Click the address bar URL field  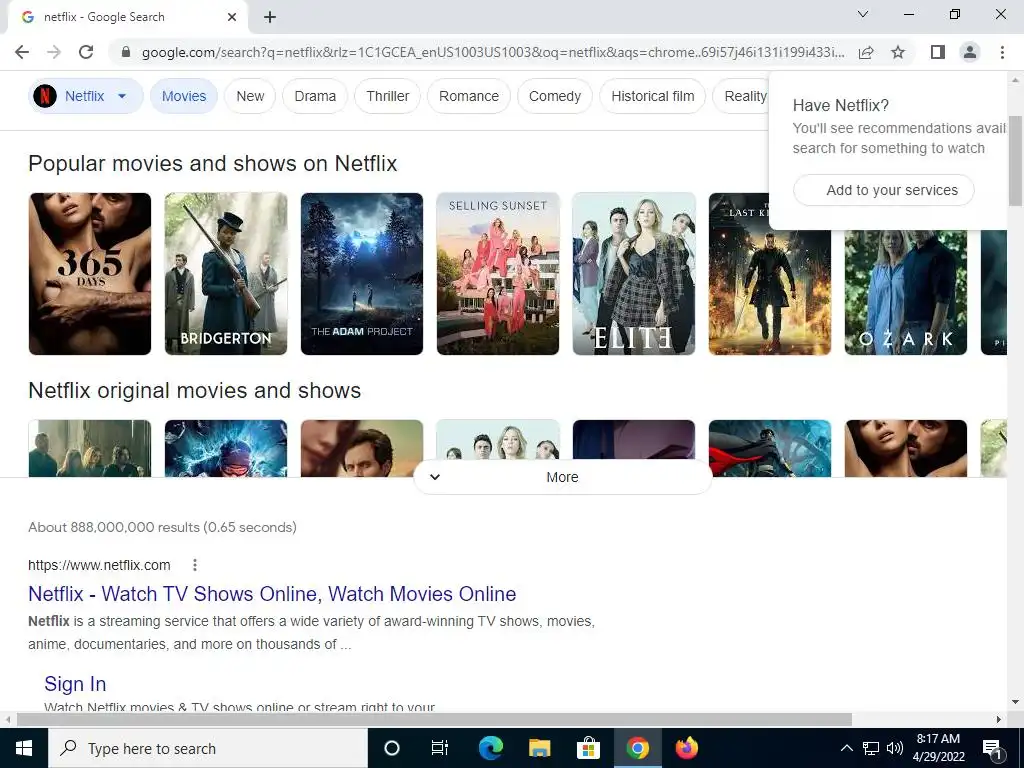493,52
